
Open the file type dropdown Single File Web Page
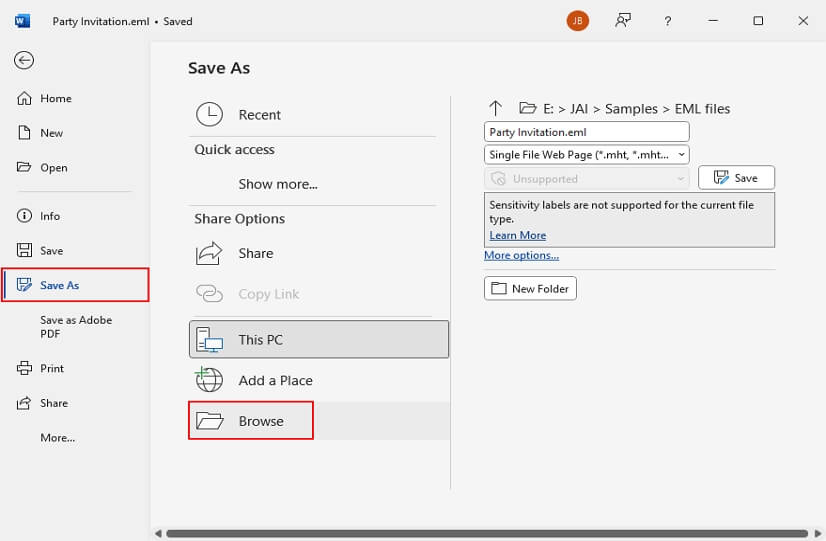tap(586, 154)
